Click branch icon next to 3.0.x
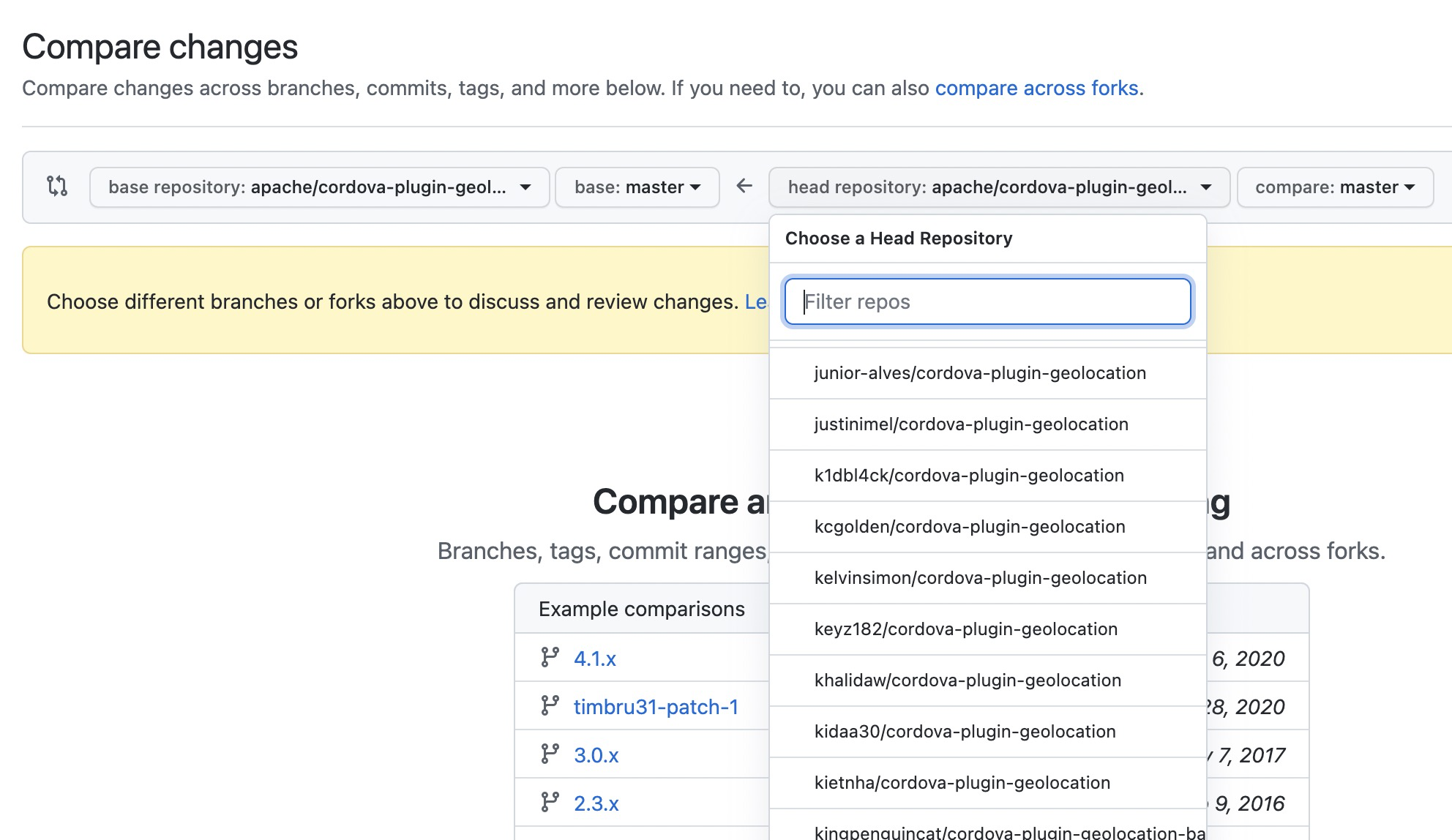 click(x=550, y=754)
